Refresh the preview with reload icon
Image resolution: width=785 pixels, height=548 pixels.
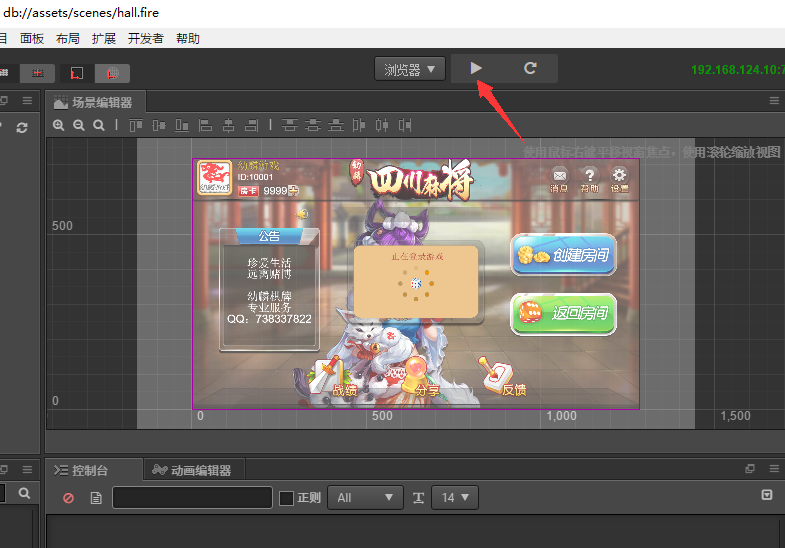(x=530, y=68)
